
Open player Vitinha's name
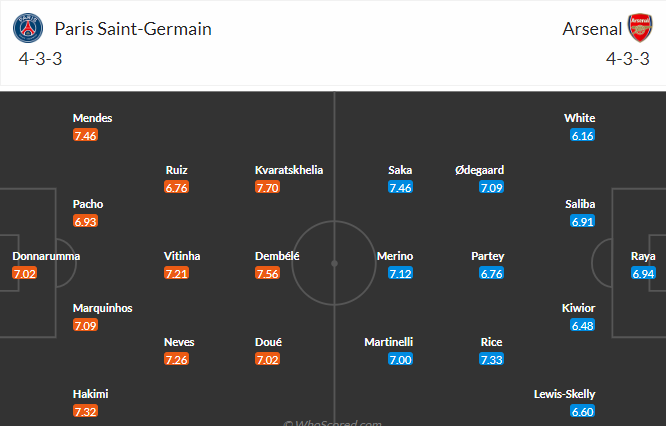(182, 256)
